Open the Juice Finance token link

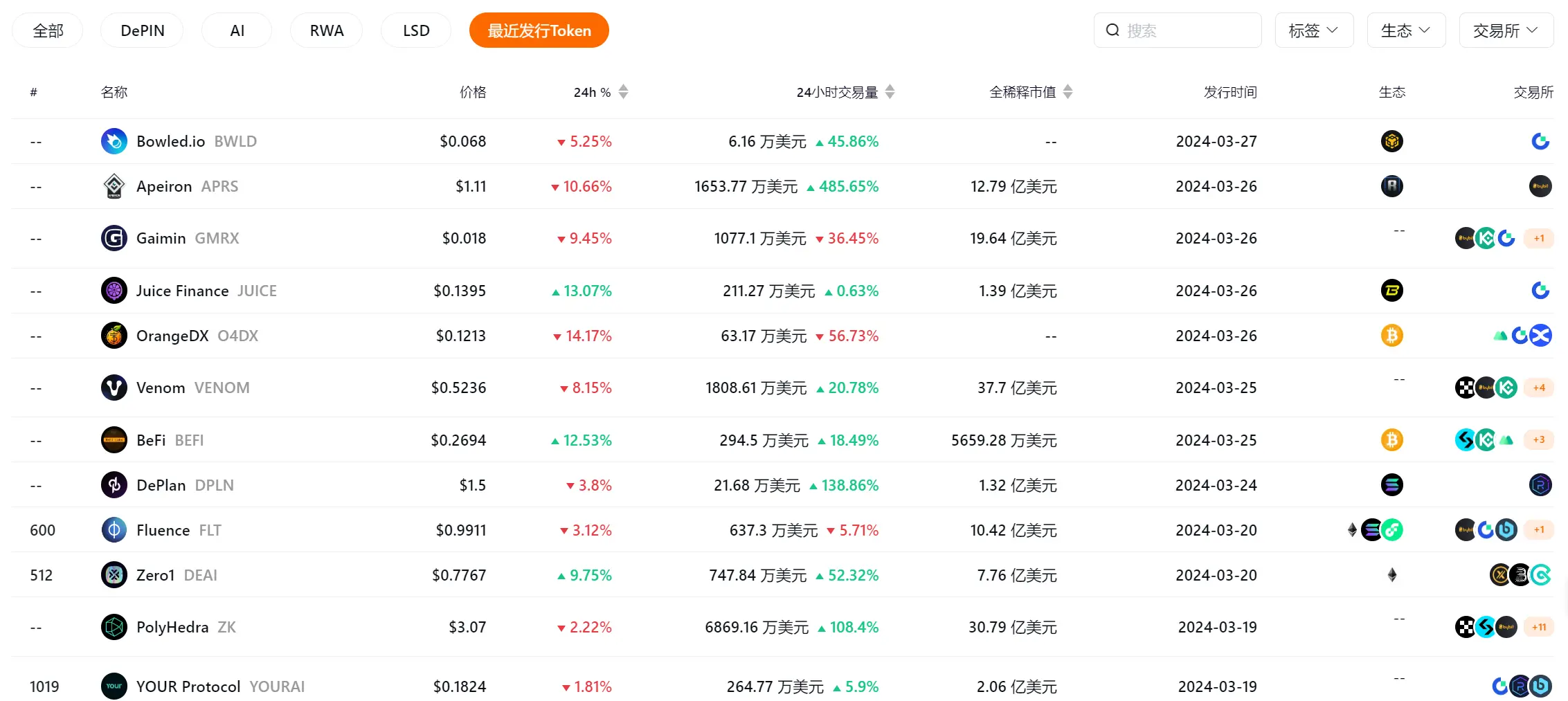point(182,291)
